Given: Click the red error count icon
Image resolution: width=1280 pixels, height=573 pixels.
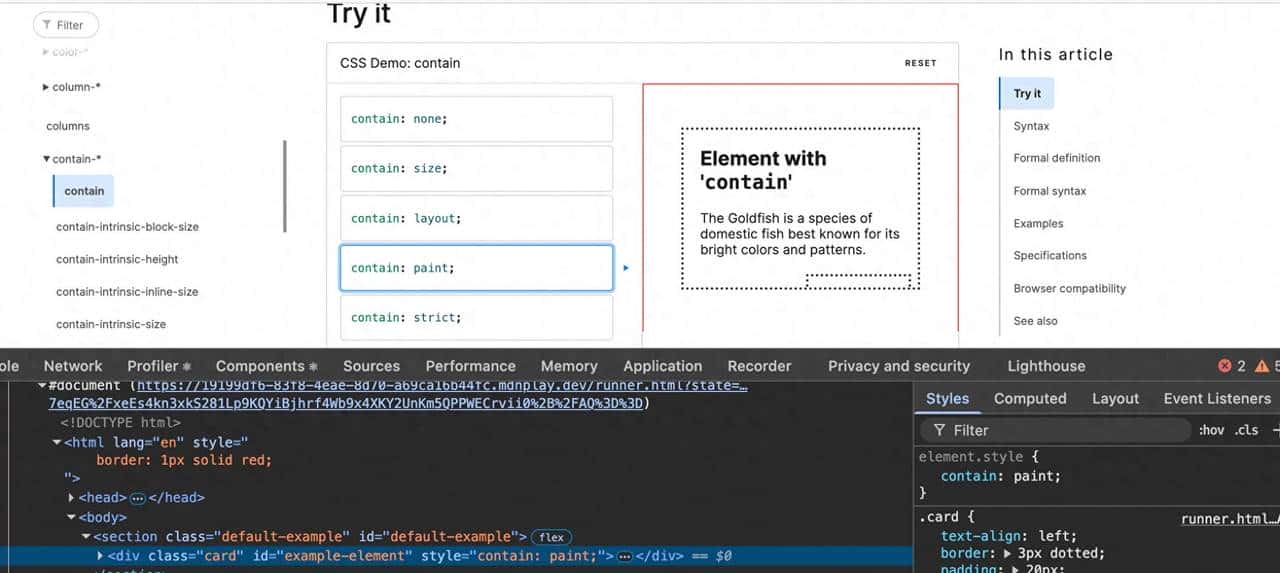Looking at the screenshot, I should (1224, 366).
